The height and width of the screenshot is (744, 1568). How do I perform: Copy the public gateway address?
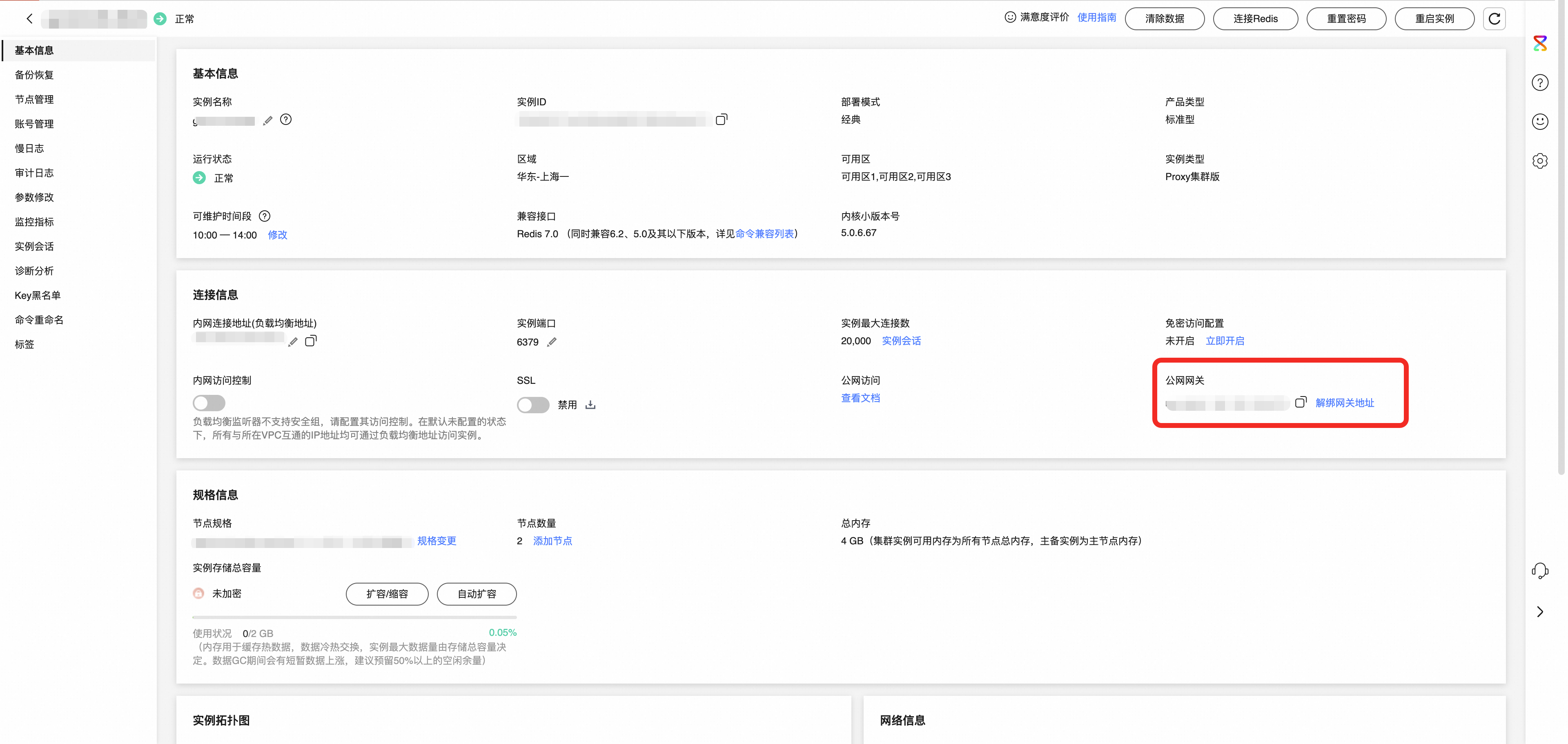click(1300, 403)
